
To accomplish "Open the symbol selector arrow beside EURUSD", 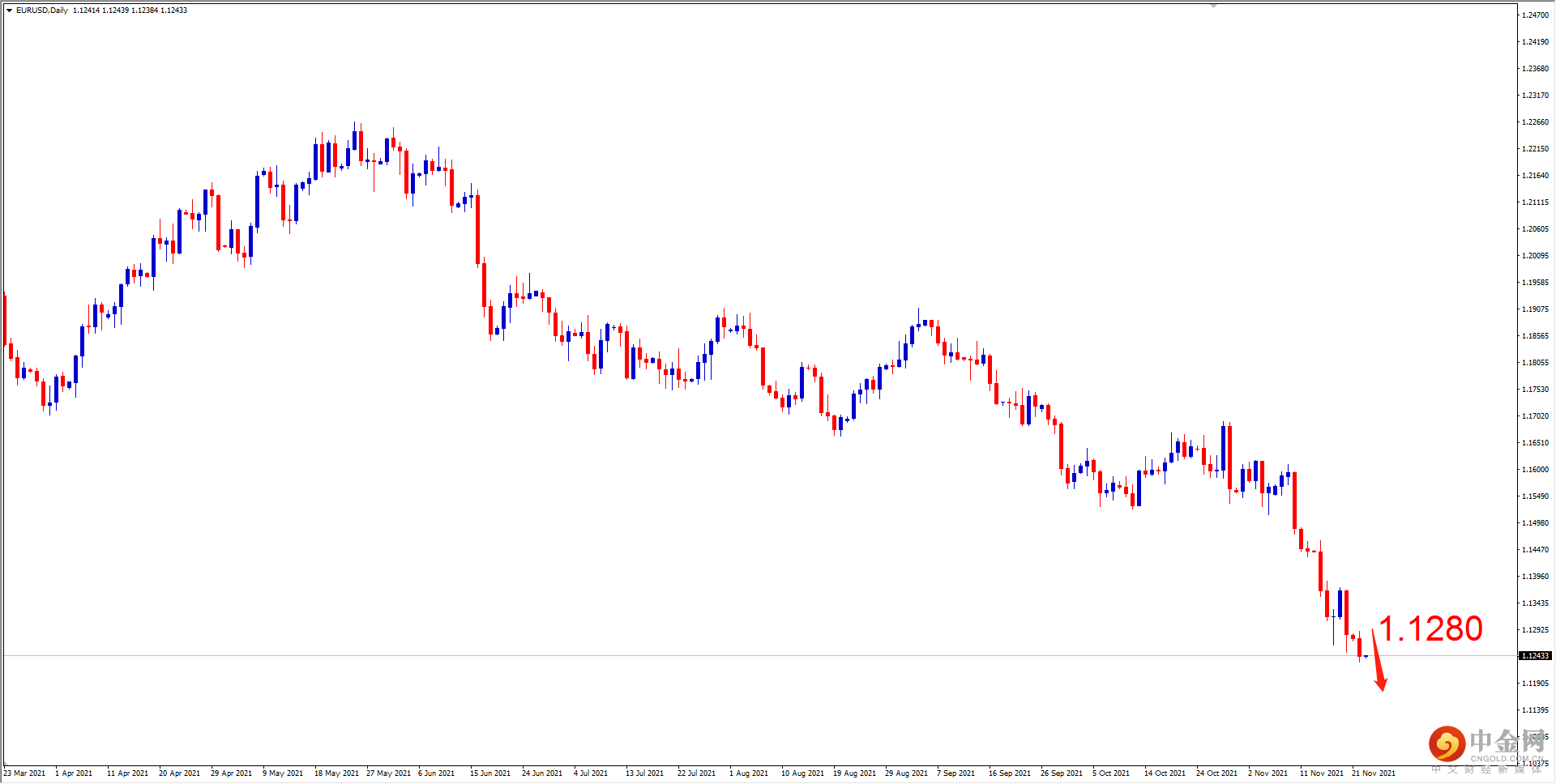I will [8, 10].
